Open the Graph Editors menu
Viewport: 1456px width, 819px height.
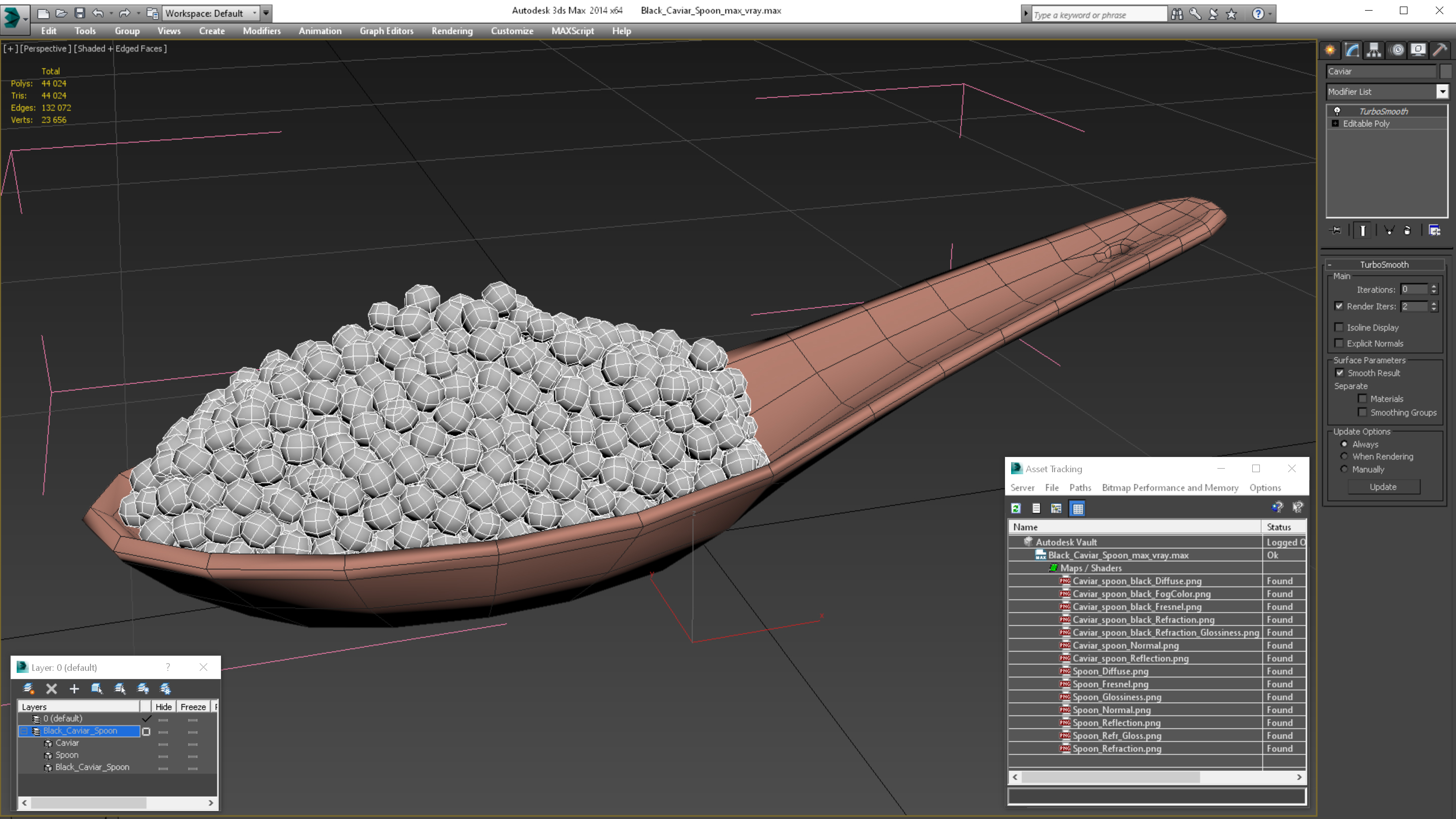[386, 31]
